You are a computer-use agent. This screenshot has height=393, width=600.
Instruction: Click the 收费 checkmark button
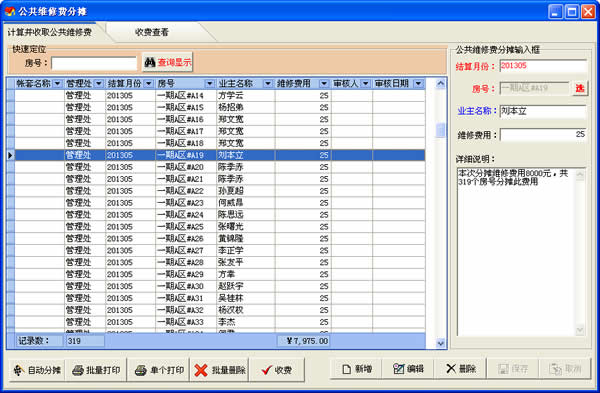[277, 370]
